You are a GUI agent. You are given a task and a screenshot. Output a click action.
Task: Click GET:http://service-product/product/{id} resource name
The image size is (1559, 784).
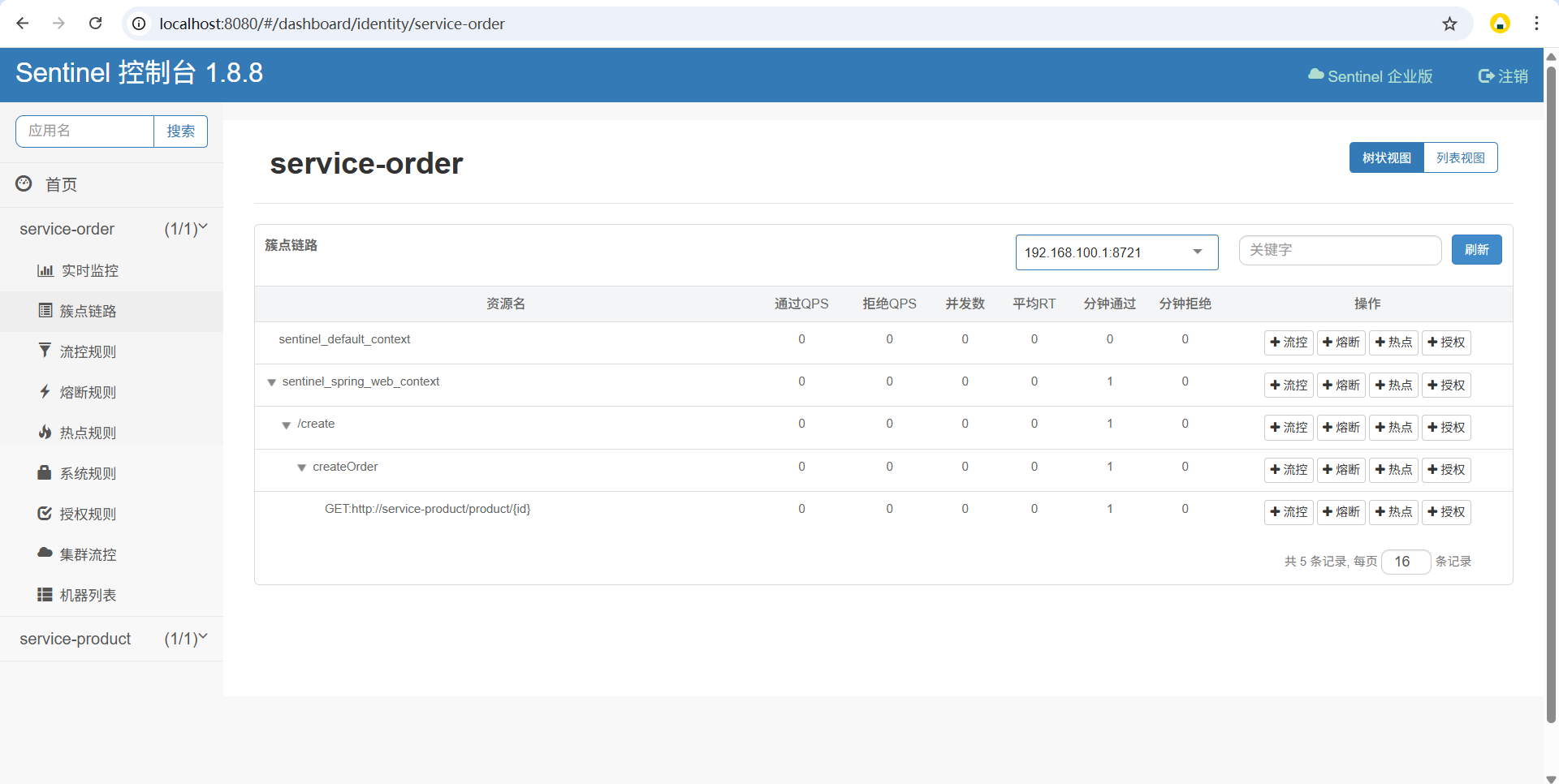(427, 509)
